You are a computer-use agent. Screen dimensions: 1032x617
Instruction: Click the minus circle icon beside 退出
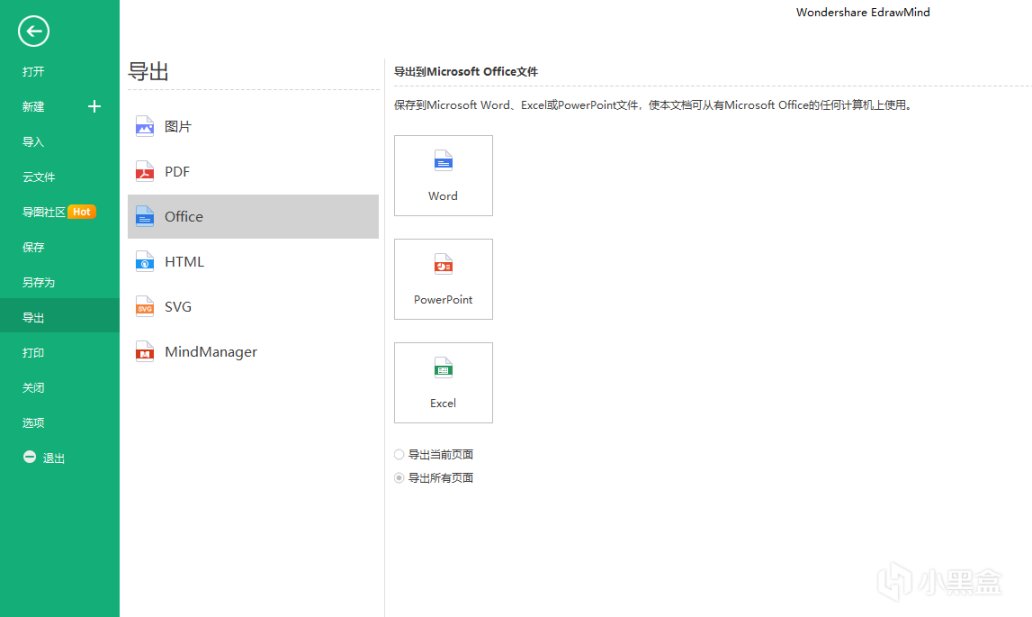tap(30, 456)
